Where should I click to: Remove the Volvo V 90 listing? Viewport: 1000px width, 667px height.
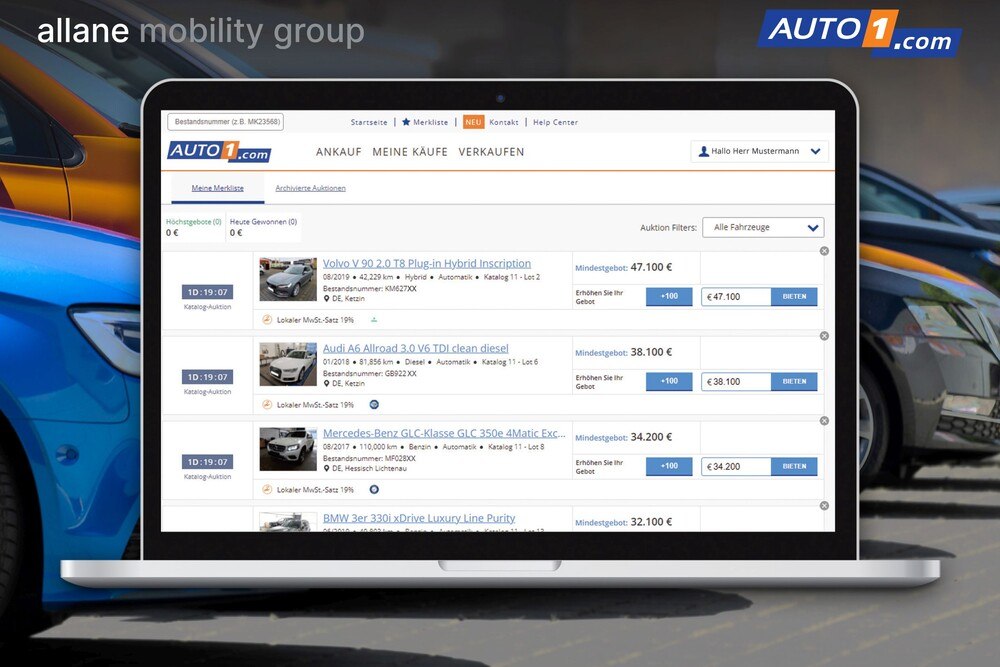[x=824, y=251]
